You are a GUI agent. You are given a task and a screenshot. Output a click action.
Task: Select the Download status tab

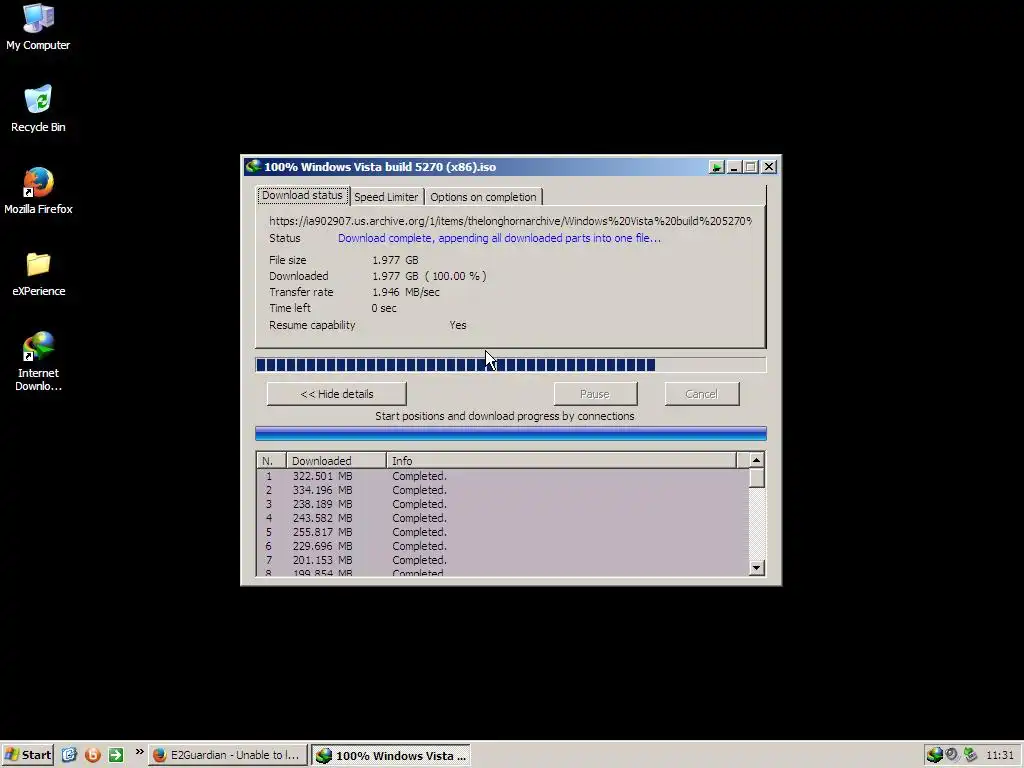pyautogui.click(x=302, y=195)
